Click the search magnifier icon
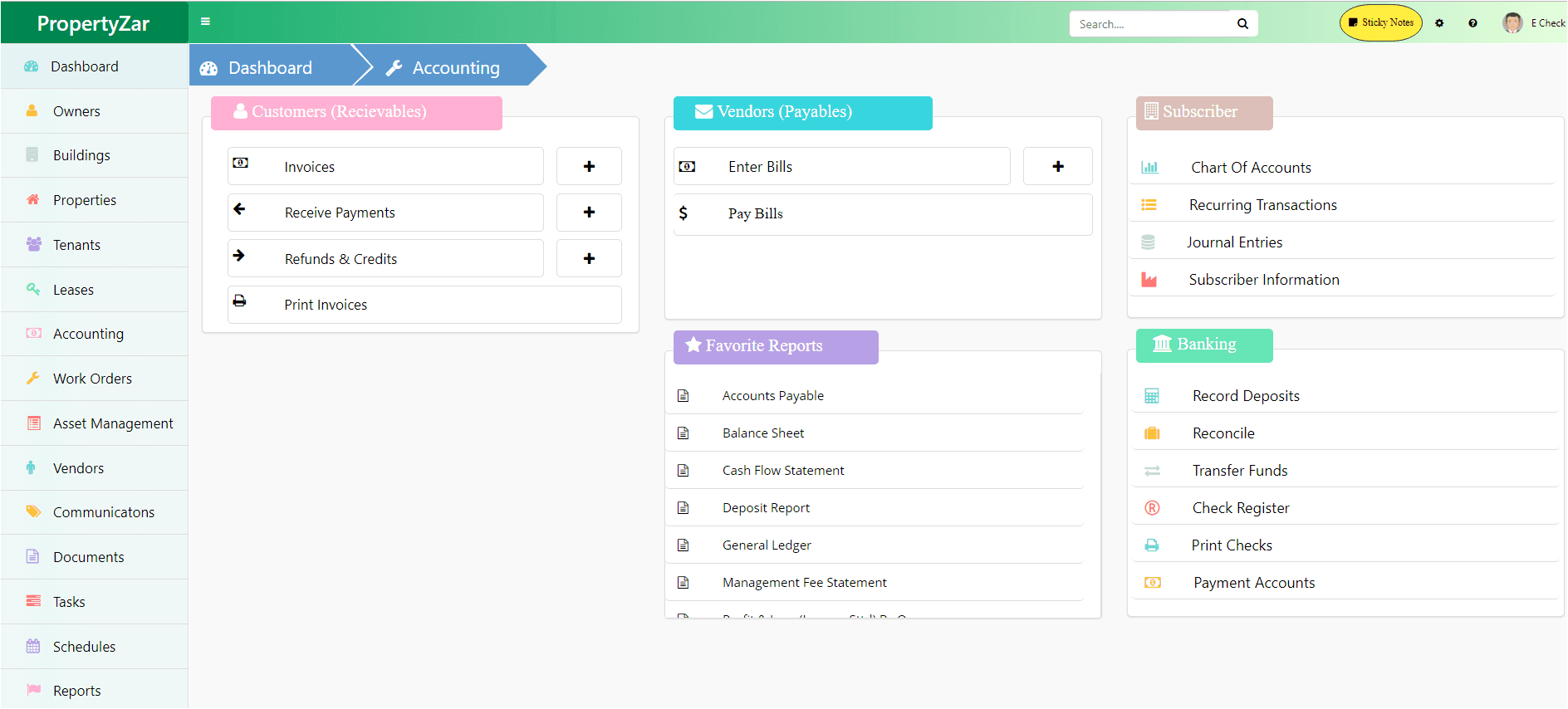Screen dimensions: 1568x709 tap(1242, 24)
